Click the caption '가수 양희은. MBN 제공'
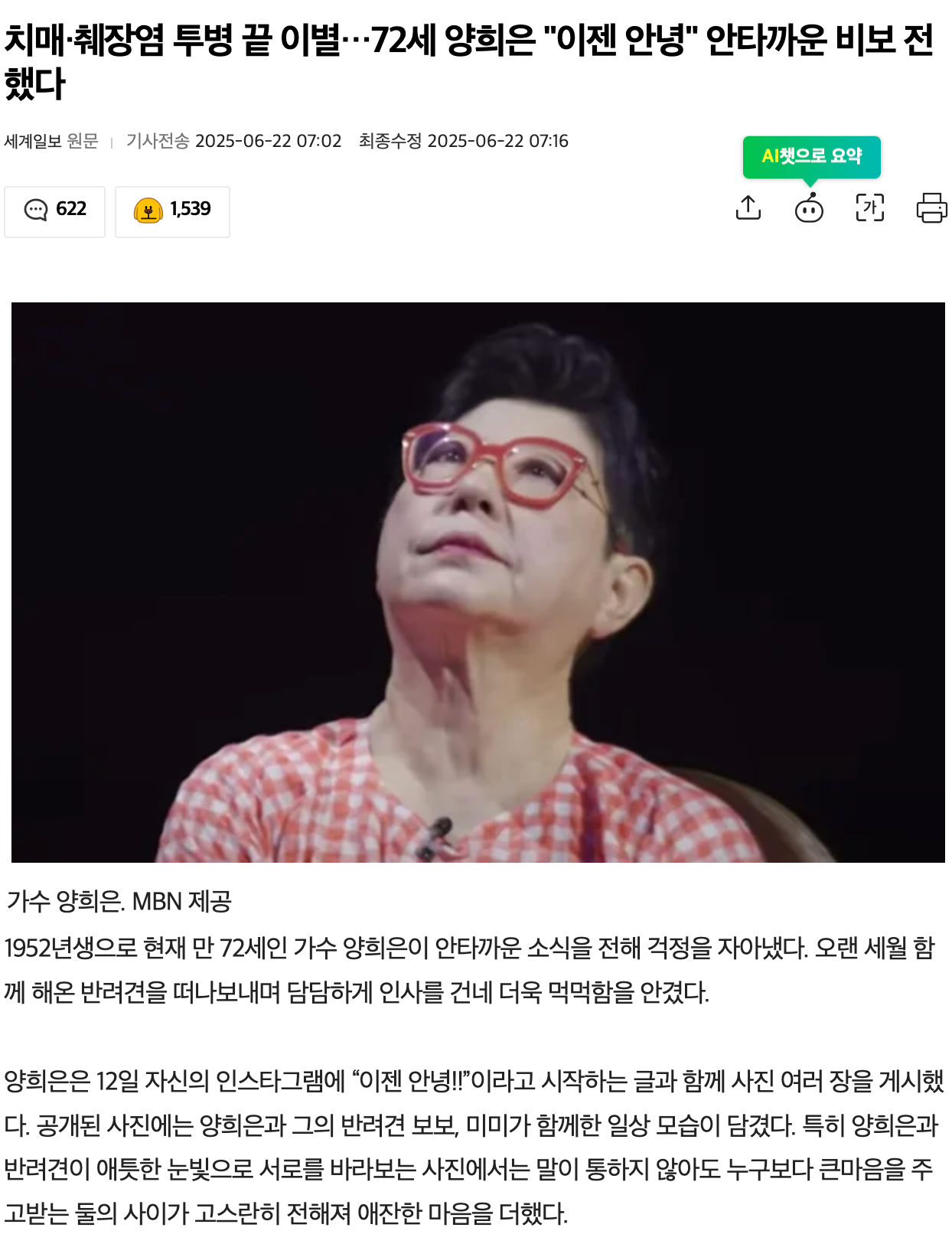Screen dimensions: 952x1257 click(119, 901)
